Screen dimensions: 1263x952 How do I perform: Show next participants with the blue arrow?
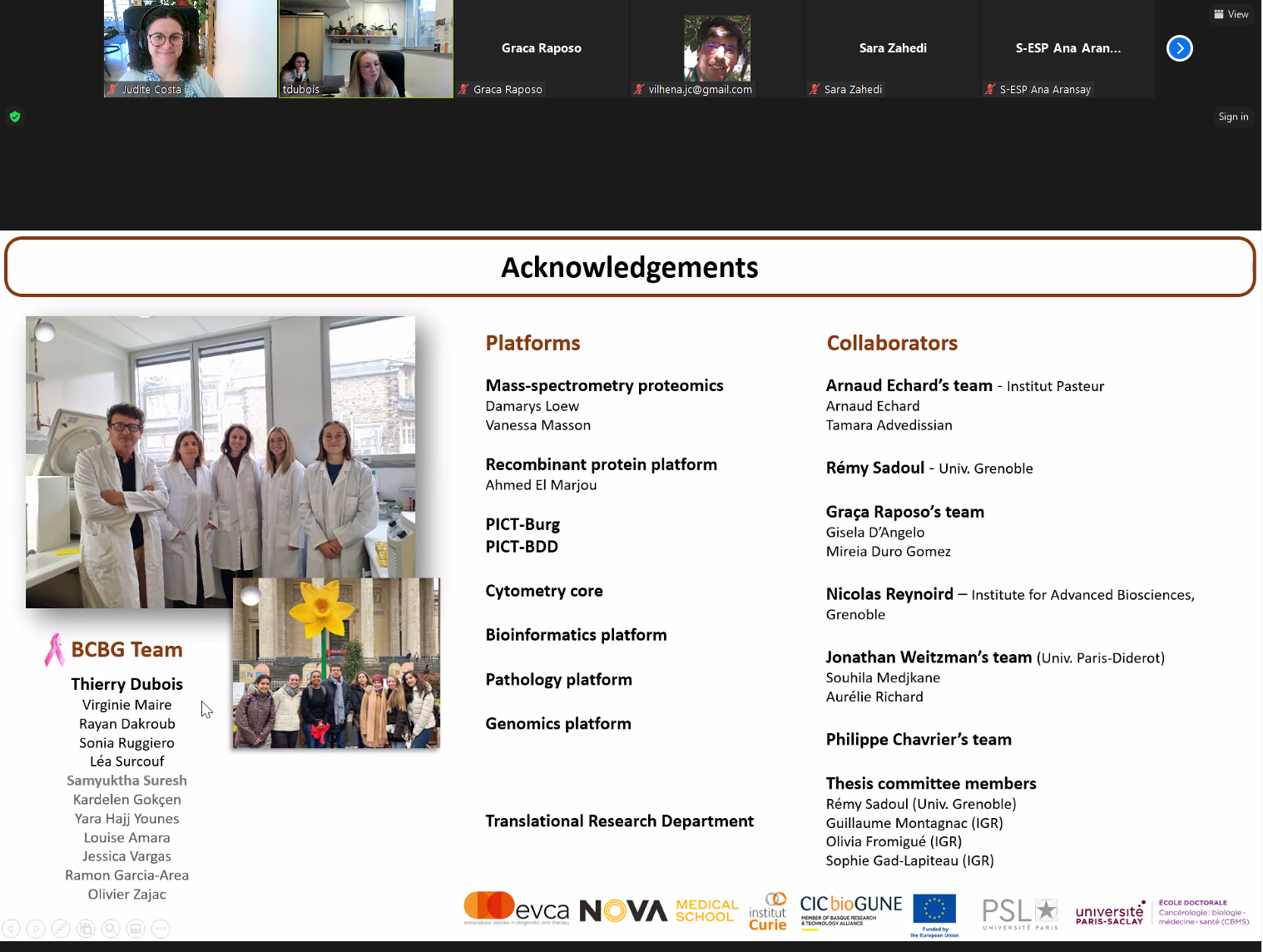(1179, 48)
